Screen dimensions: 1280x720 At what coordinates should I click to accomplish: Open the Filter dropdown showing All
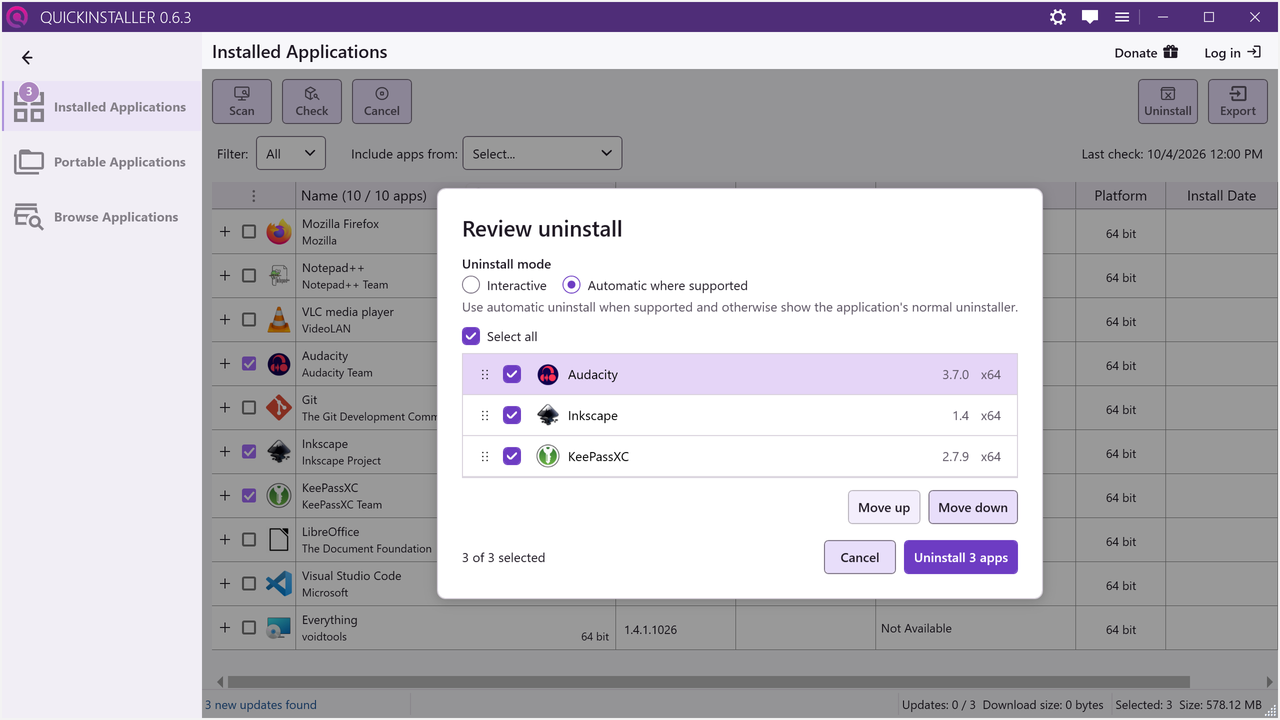291,154
